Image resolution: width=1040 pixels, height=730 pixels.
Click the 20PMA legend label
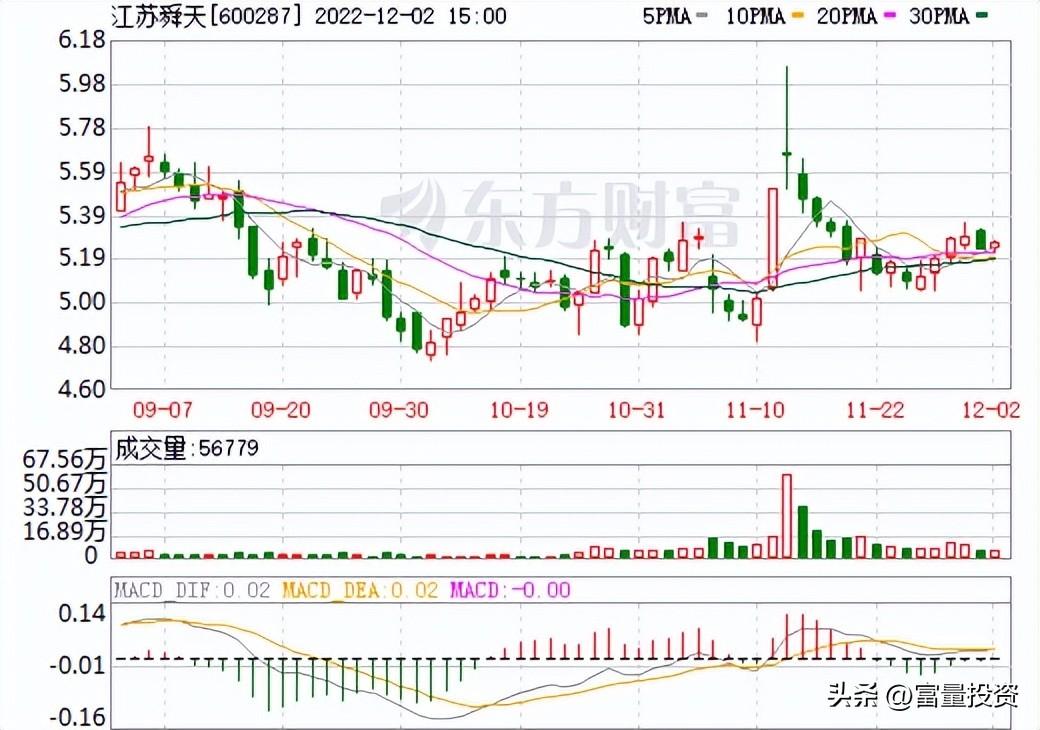[846, 16]
